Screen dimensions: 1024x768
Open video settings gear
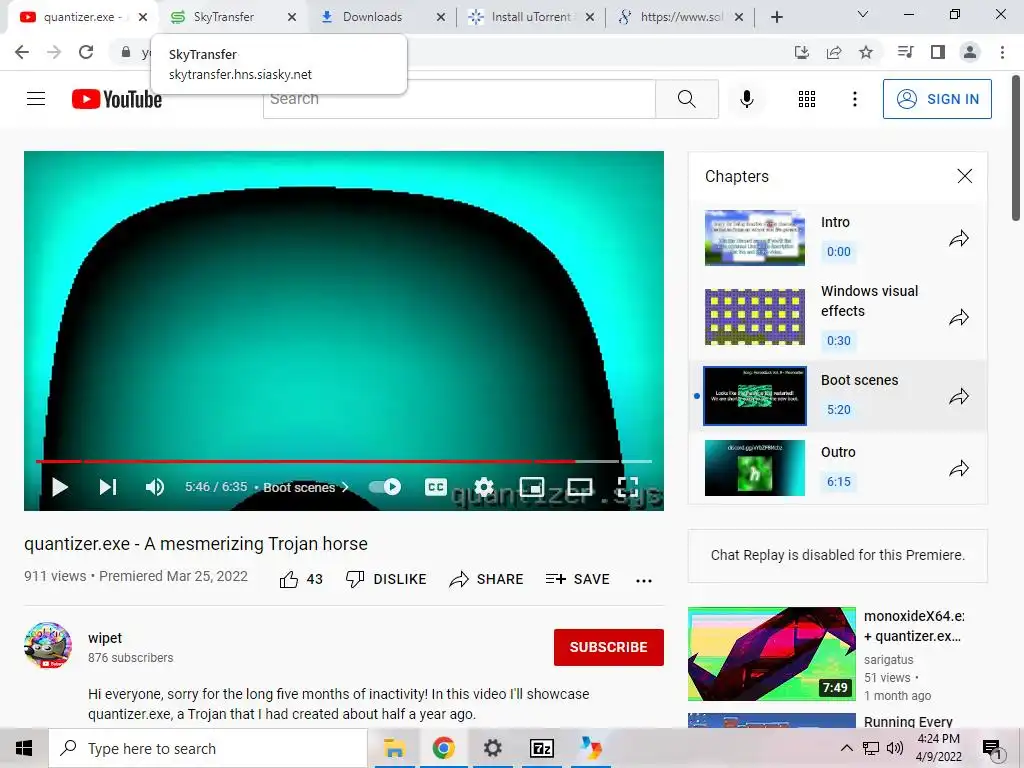pyautogui.click(x=483, y=487)
